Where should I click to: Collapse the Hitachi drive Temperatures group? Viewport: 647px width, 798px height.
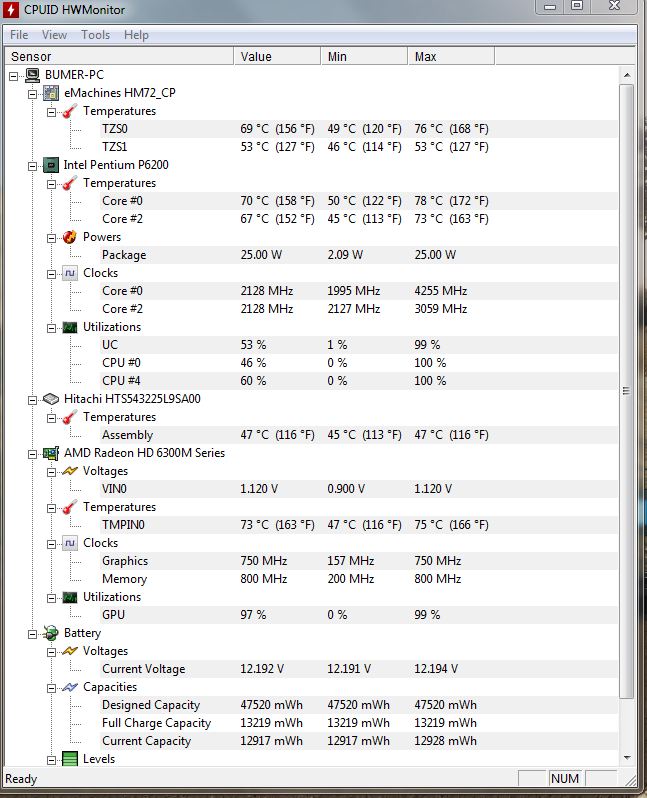[x=51, y=417]
